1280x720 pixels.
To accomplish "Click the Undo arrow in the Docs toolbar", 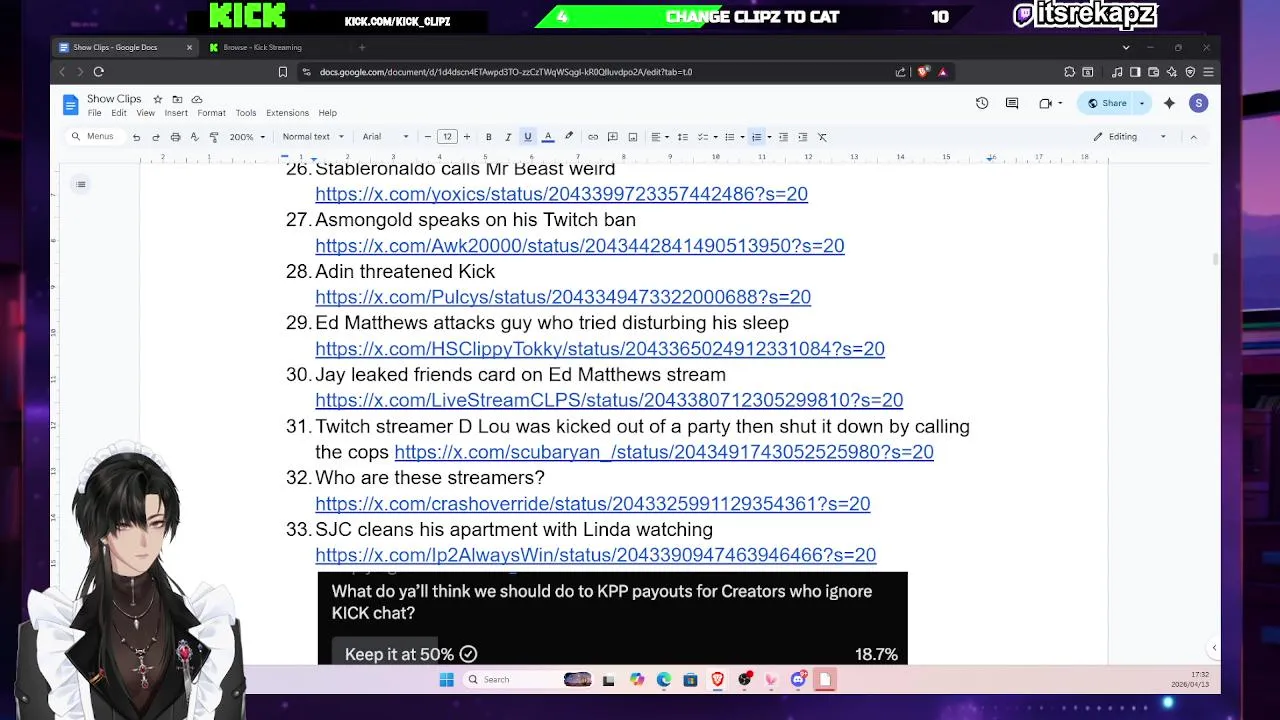I will pos(136,137).
